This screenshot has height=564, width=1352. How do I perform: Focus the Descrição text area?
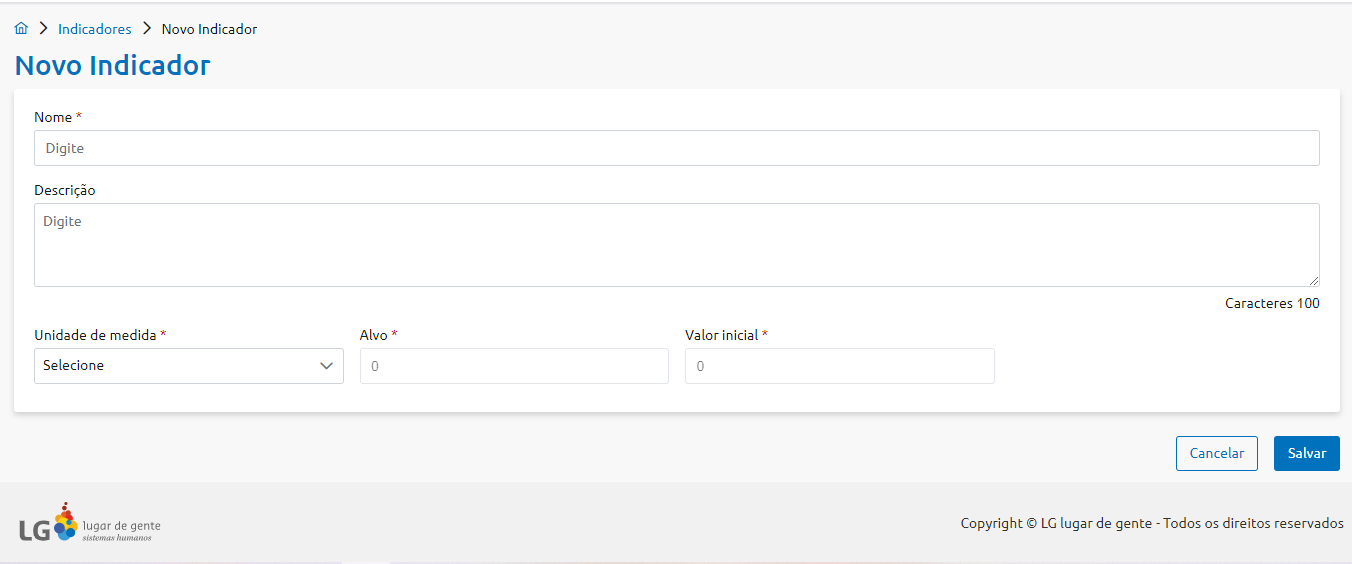tap(676, 245)
